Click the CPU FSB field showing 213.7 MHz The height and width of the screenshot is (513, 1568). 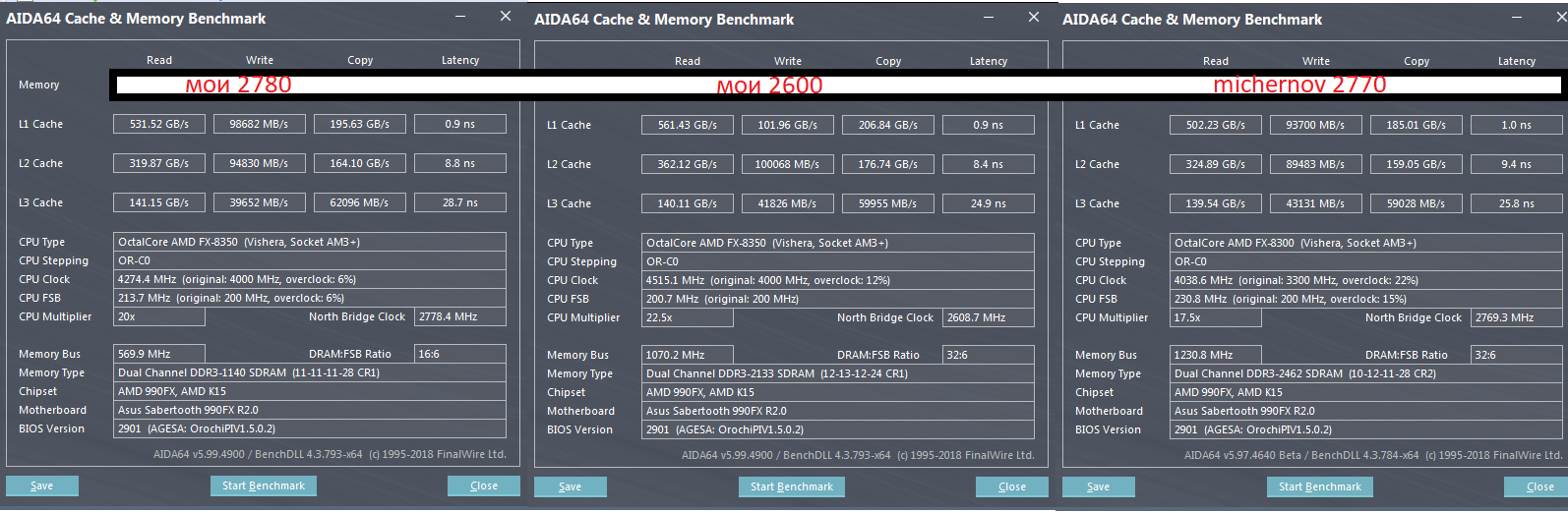point(310,298)
